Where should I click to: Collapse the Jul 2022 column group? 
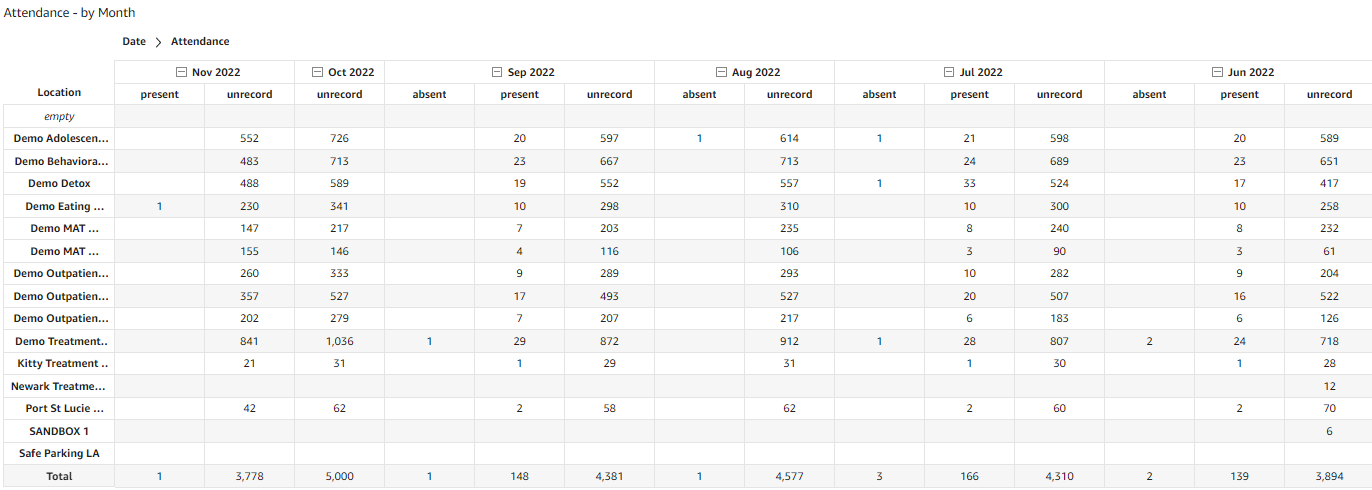950,72
